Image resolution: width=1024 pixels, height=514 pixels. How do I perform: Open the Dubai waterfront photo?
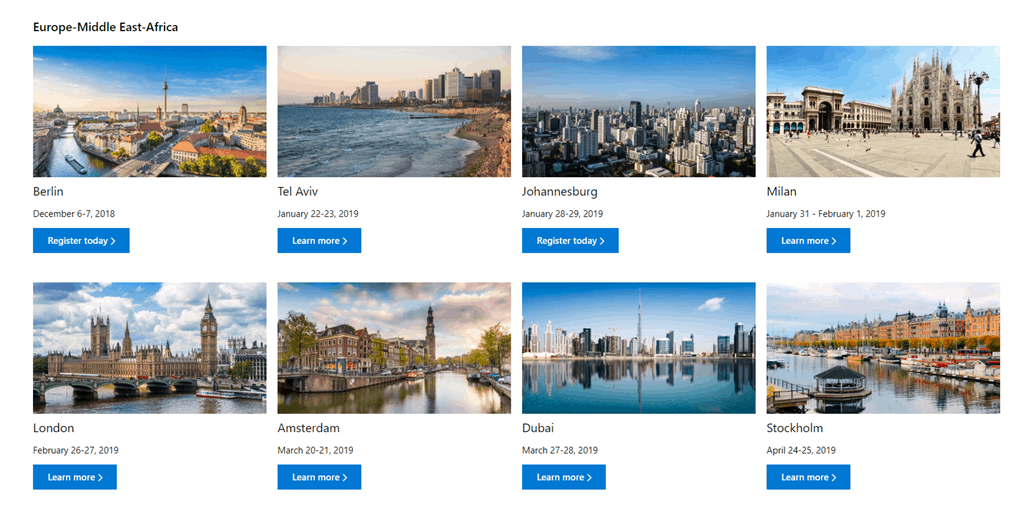pyautogui.click(x=638, y=347)
